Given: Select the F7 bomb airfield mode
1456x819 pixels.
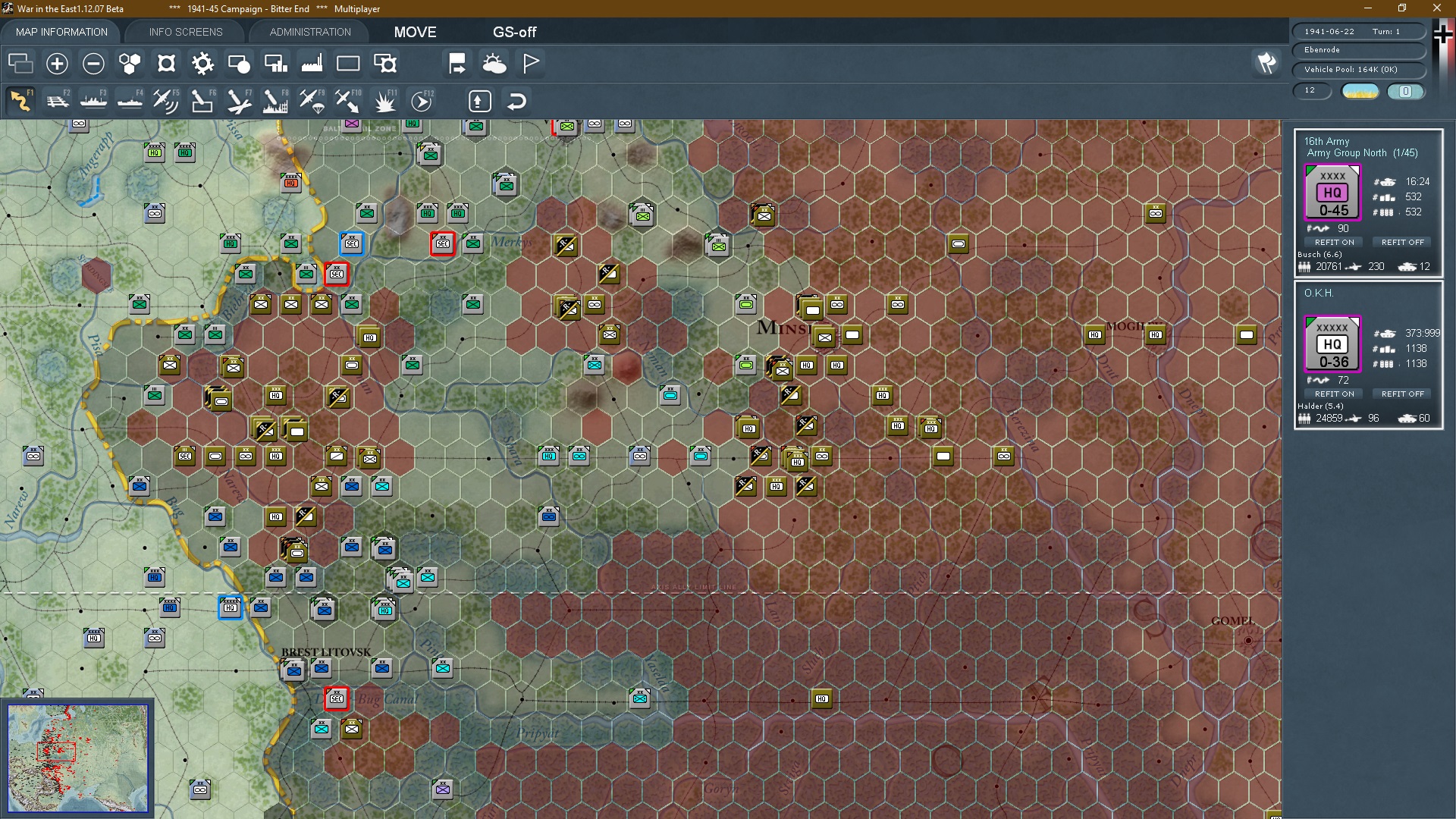Looking at the screenshot, I should (239, 101).
